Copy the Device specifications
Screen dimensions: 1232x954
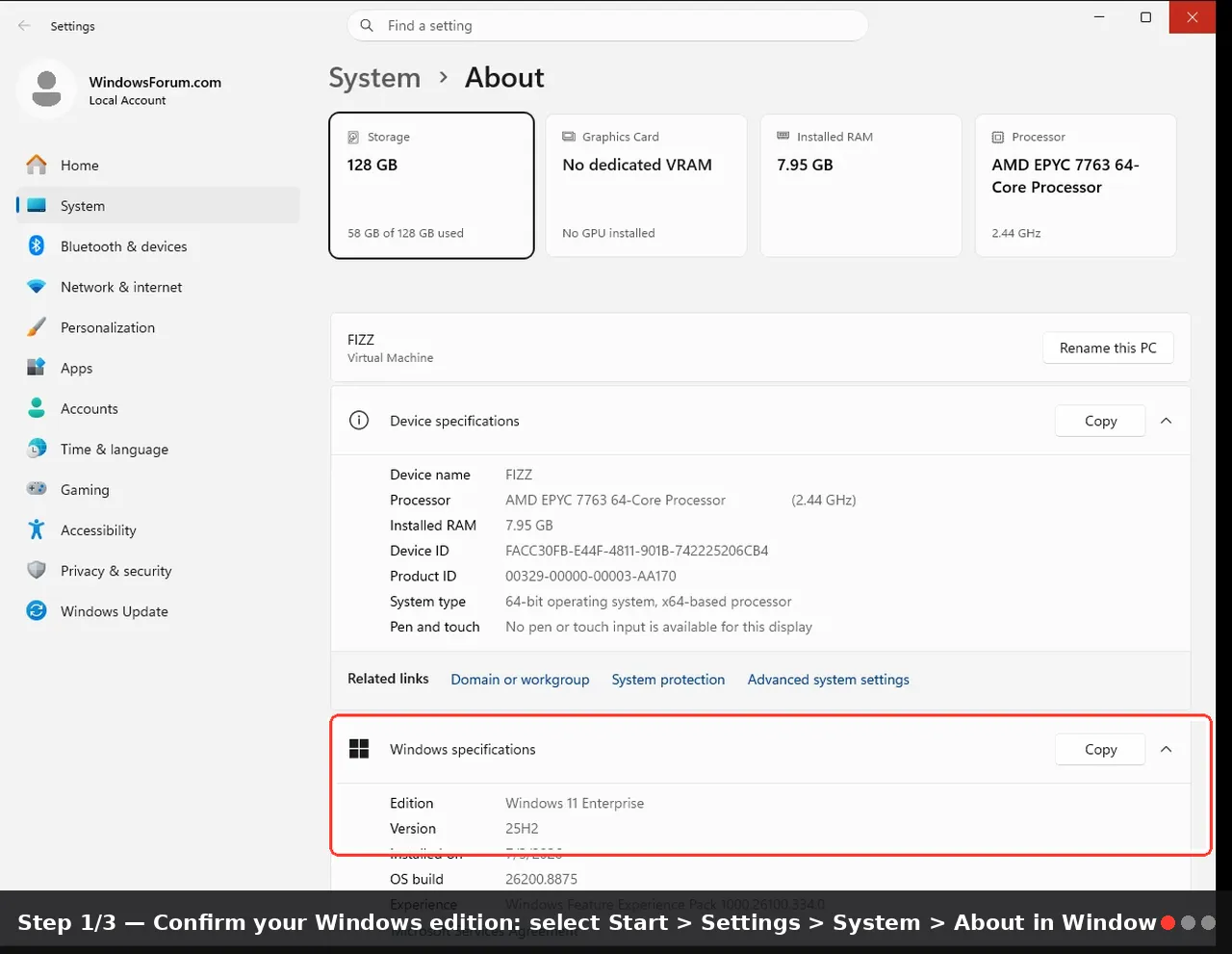1100,421
